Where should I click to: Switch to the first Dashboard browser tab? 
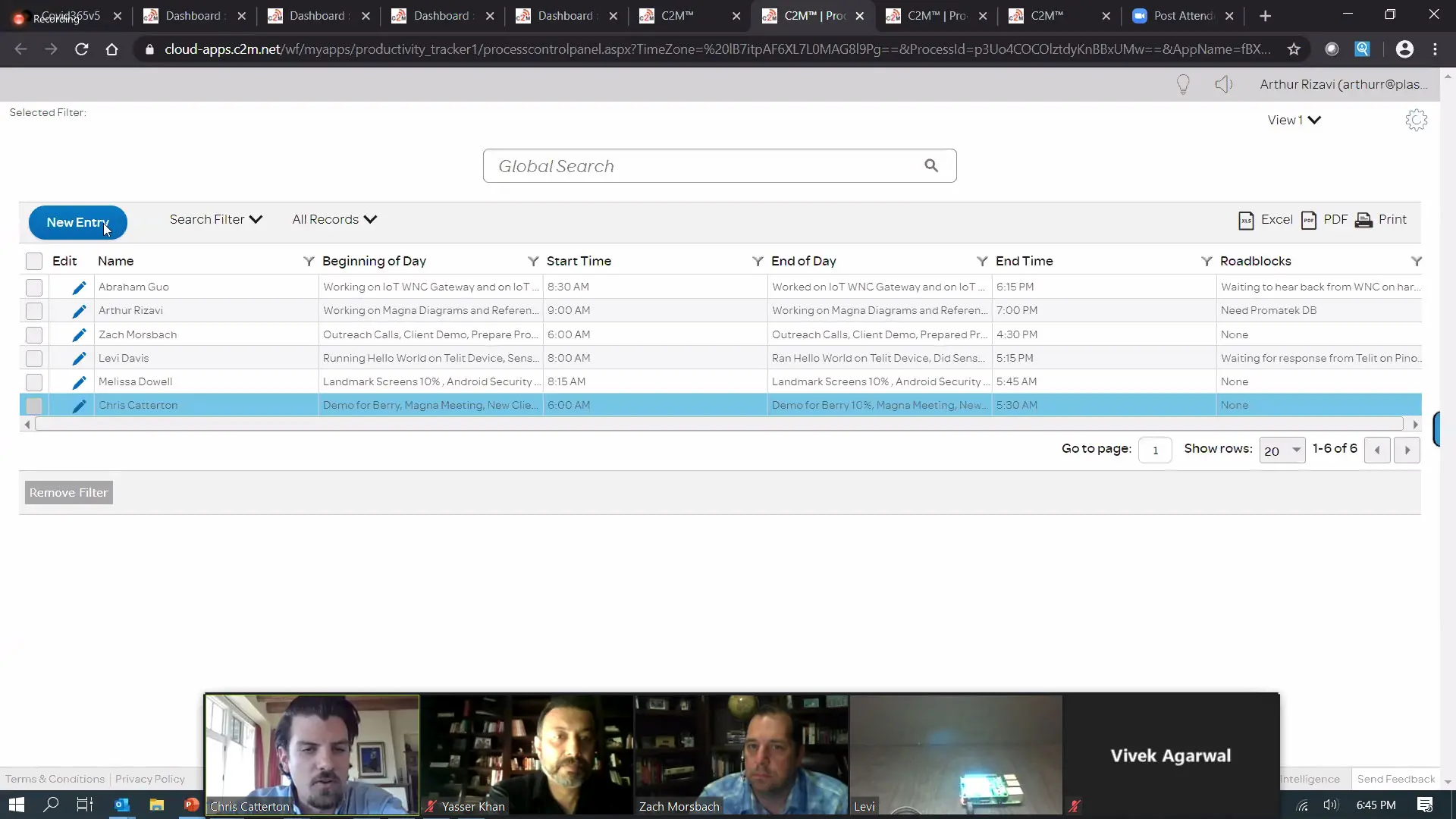pos(193,16)
